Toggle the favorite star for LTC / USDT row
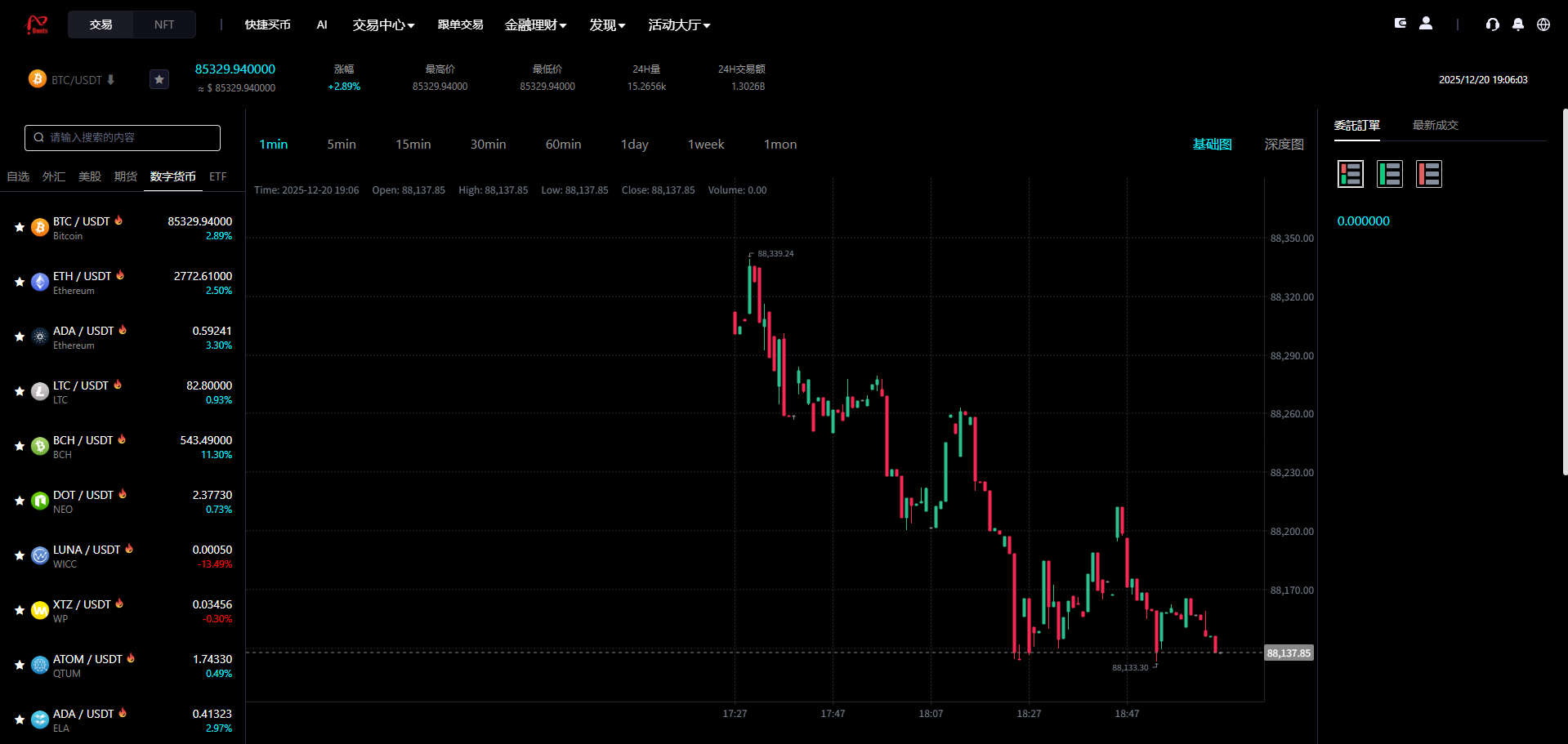This screenshot has height=744, width=1568. [19, 391]
